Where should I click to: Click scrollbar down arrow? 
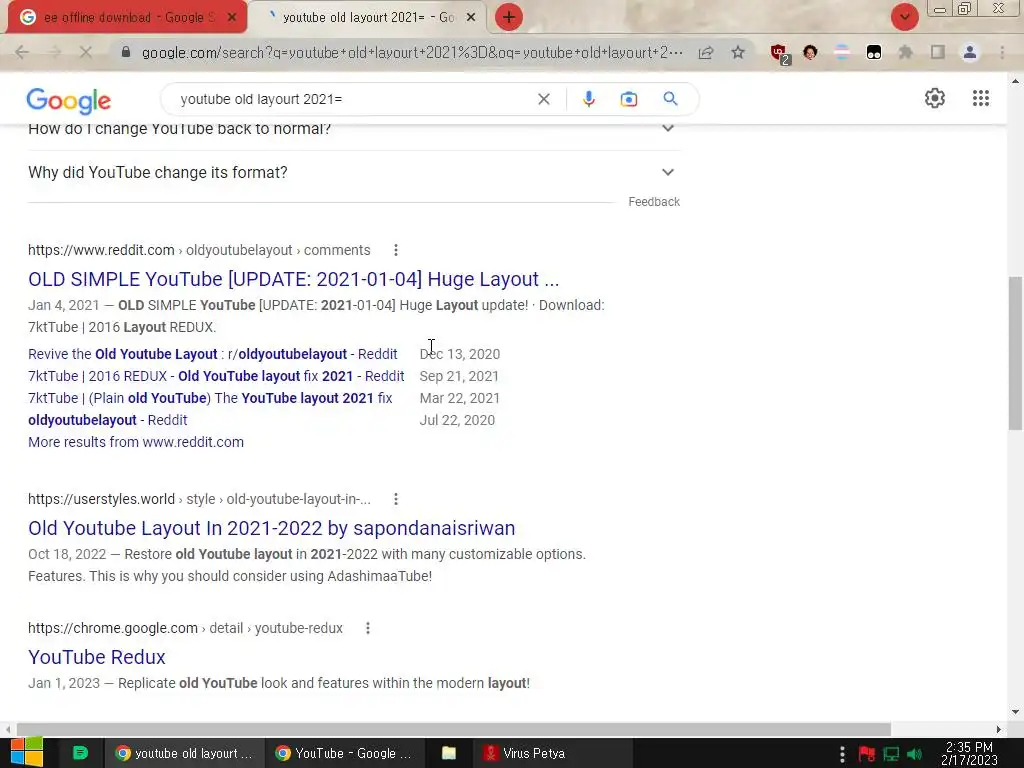point(1015,712)
